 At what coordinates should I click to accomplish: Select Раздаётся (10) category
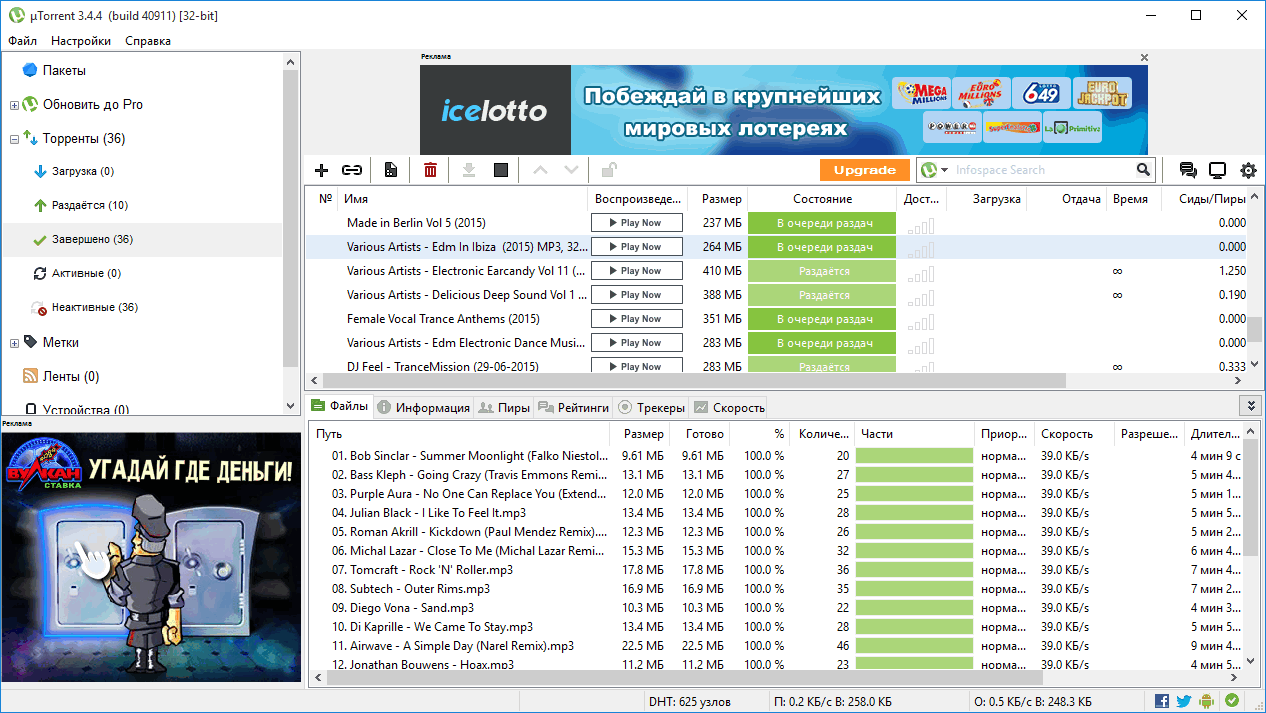[90, 205]
